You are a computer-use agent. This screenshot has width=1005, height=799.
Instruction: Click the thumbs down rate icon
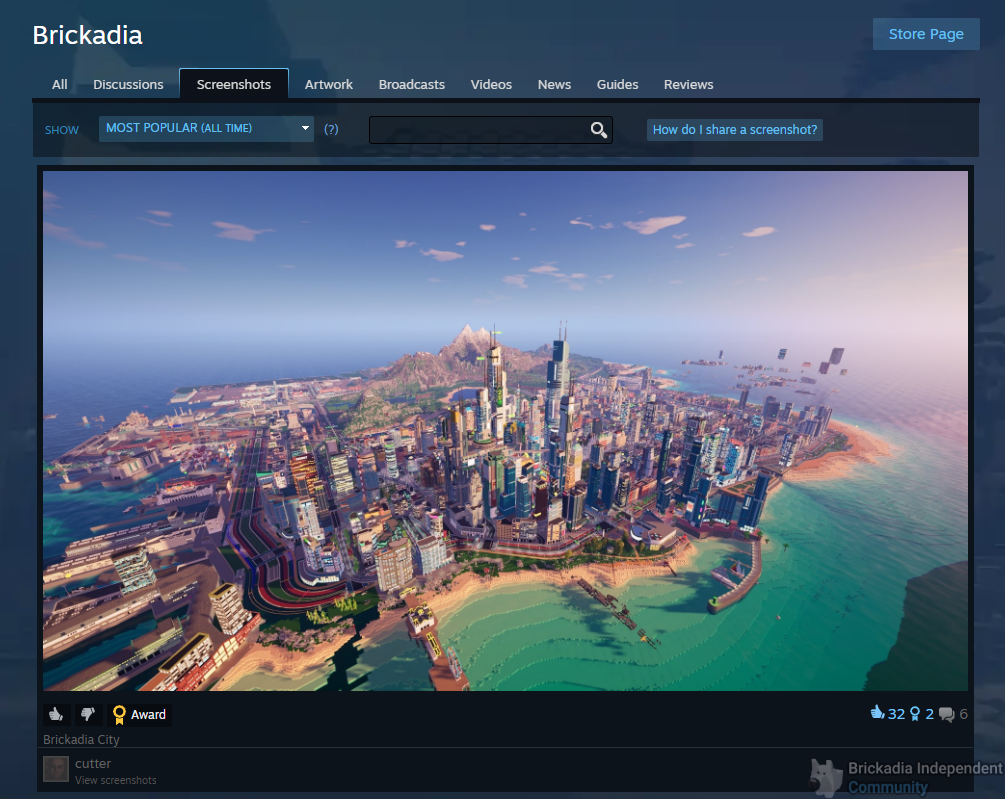click(88, 714)
